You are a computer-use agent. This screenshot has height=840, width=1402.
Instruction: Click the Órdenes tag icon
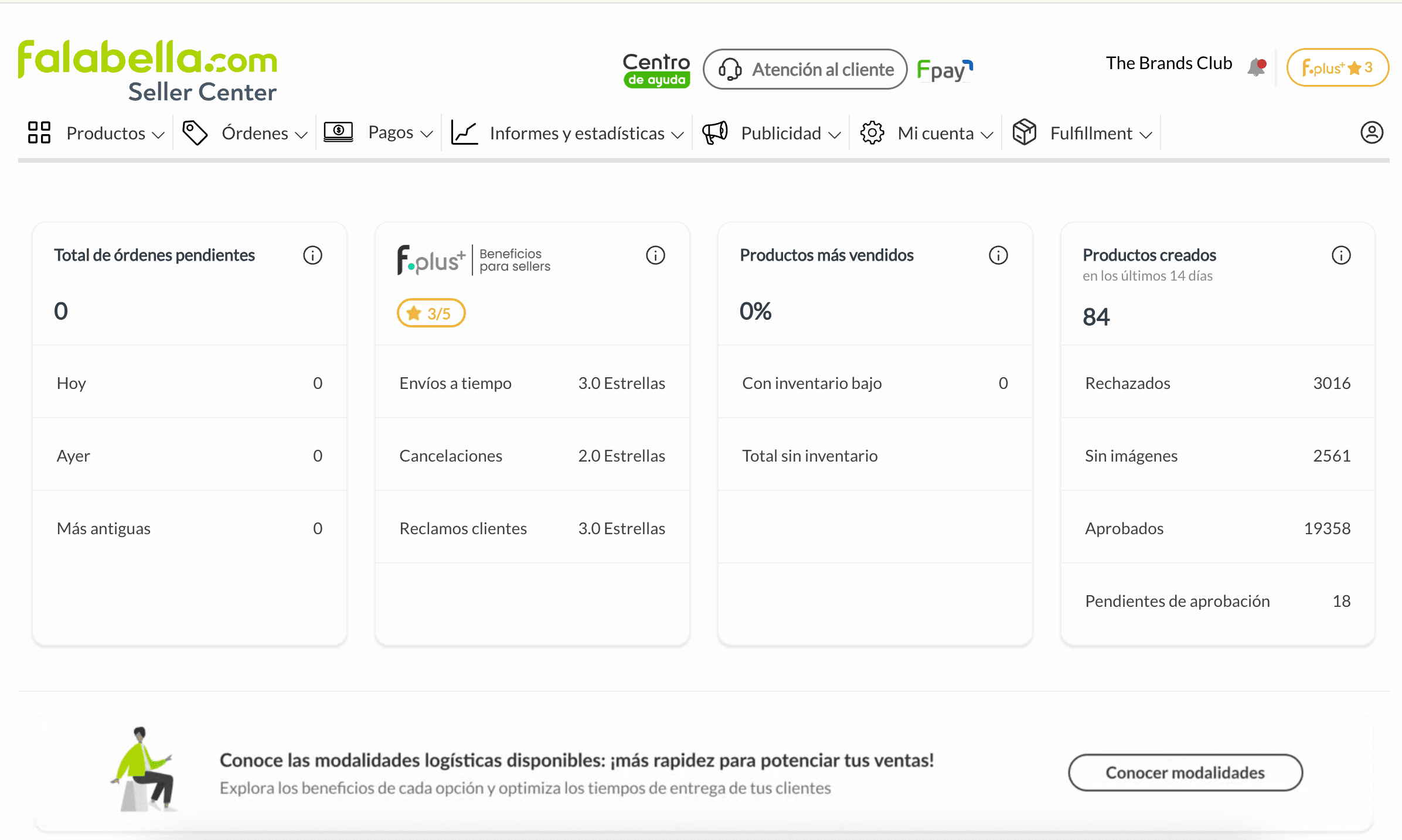click(x=195, y=132)
